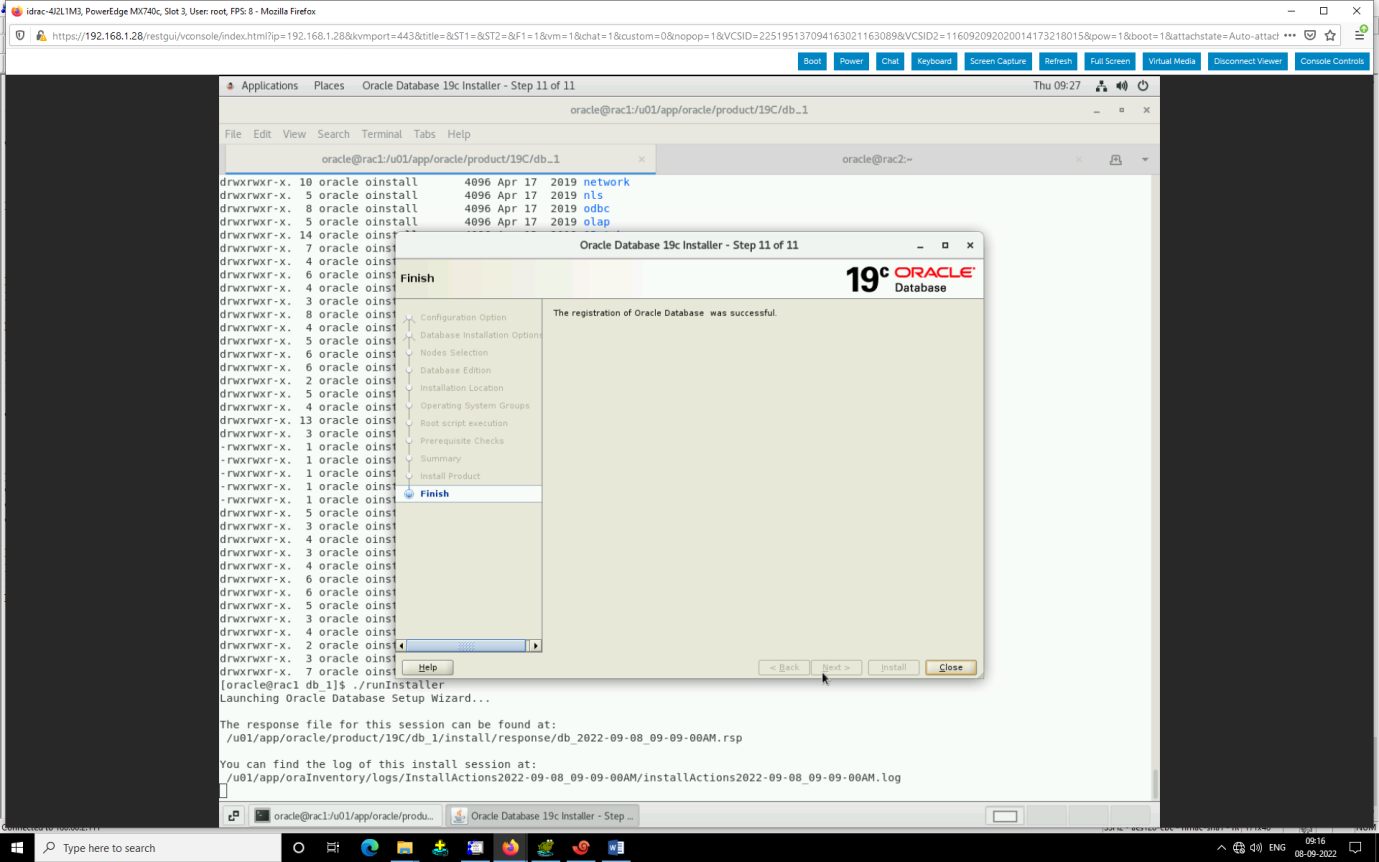Screen dimensions: 1379x862
Task: Close the oracle@rac2 terminal tab
Action: (1079, 159)
